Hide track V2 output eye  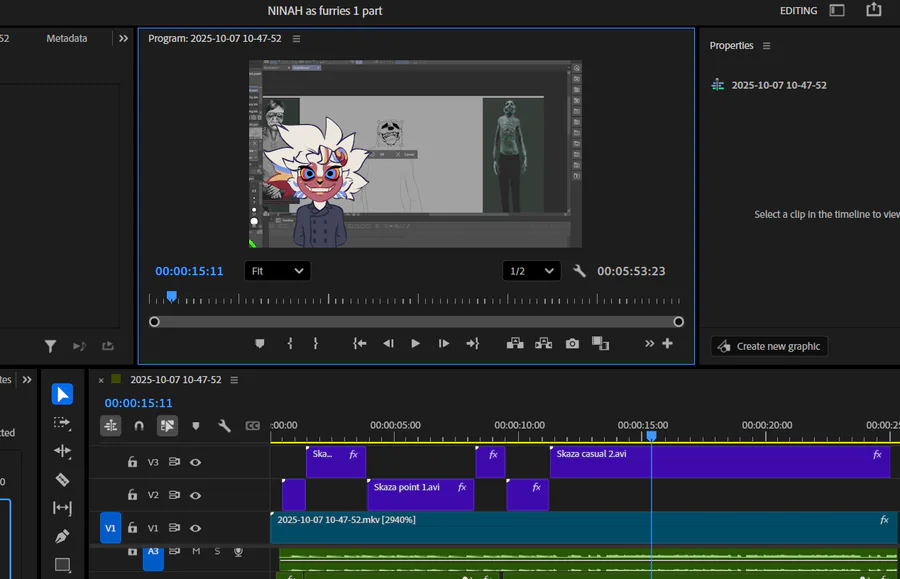(x=195, y=495)
